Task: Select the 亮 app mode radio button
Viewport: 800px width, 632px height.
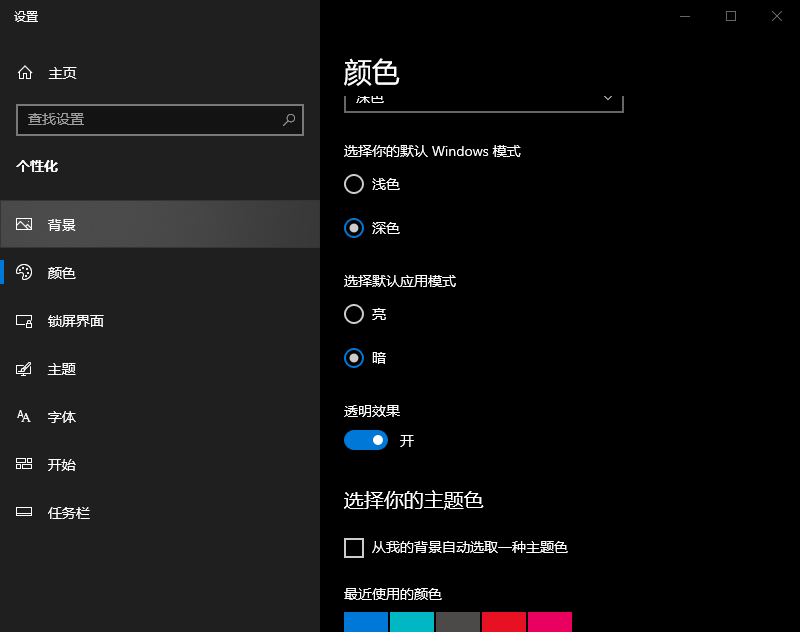Action: click(354, 314)
